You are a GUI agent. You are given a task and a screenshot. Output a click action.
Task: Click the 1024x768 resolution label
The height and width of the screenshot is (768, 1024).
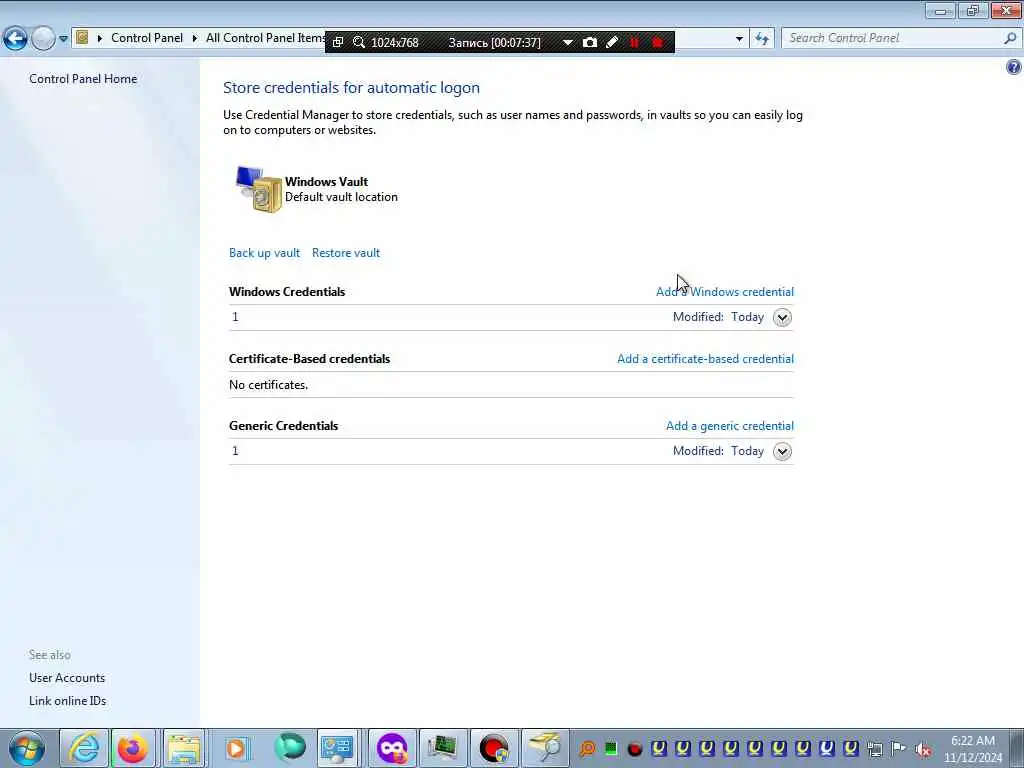pyautogui.click(x=394, y=42)
